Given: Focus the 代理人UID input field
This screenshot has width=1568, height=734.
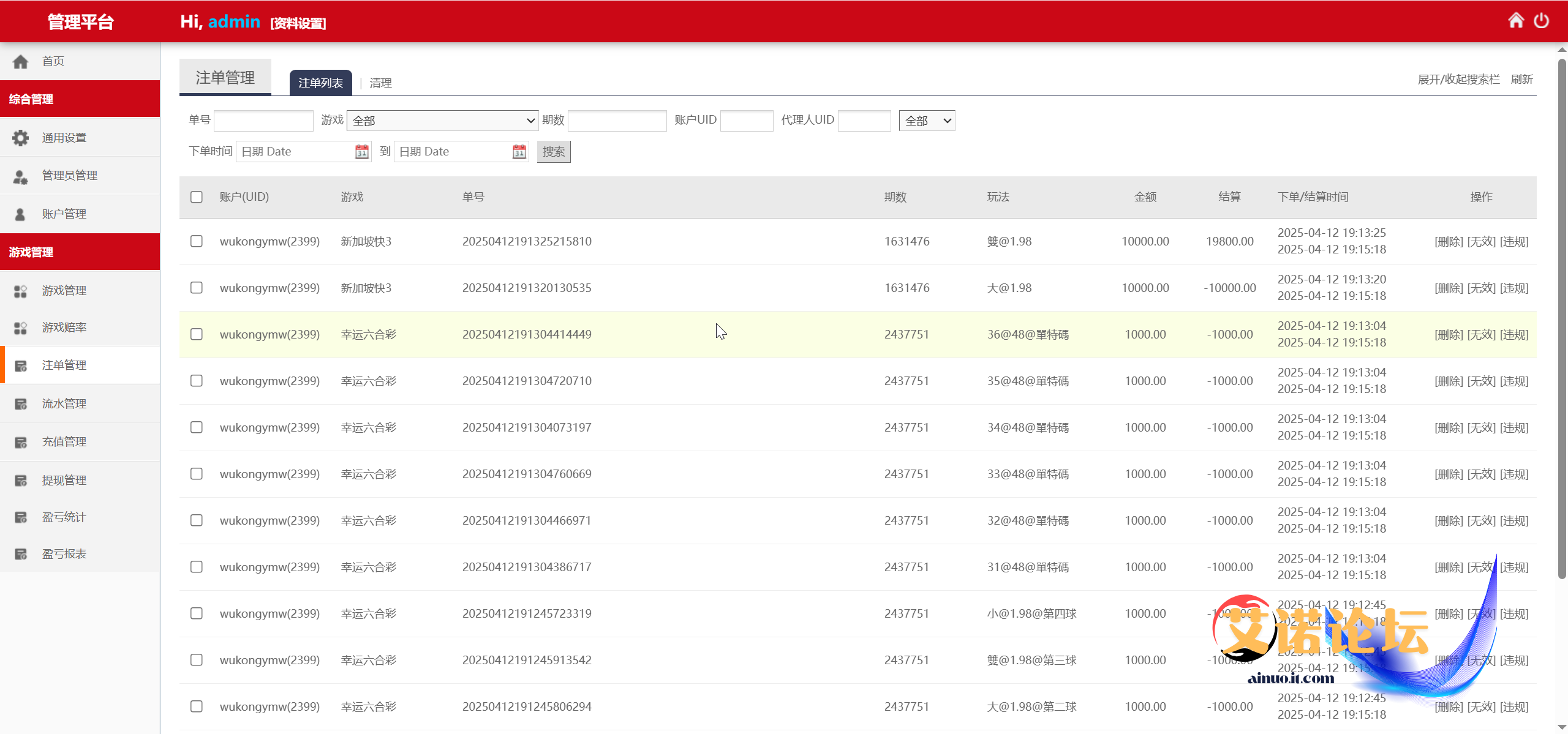Looking at the screenshot, I should (864, 121).
